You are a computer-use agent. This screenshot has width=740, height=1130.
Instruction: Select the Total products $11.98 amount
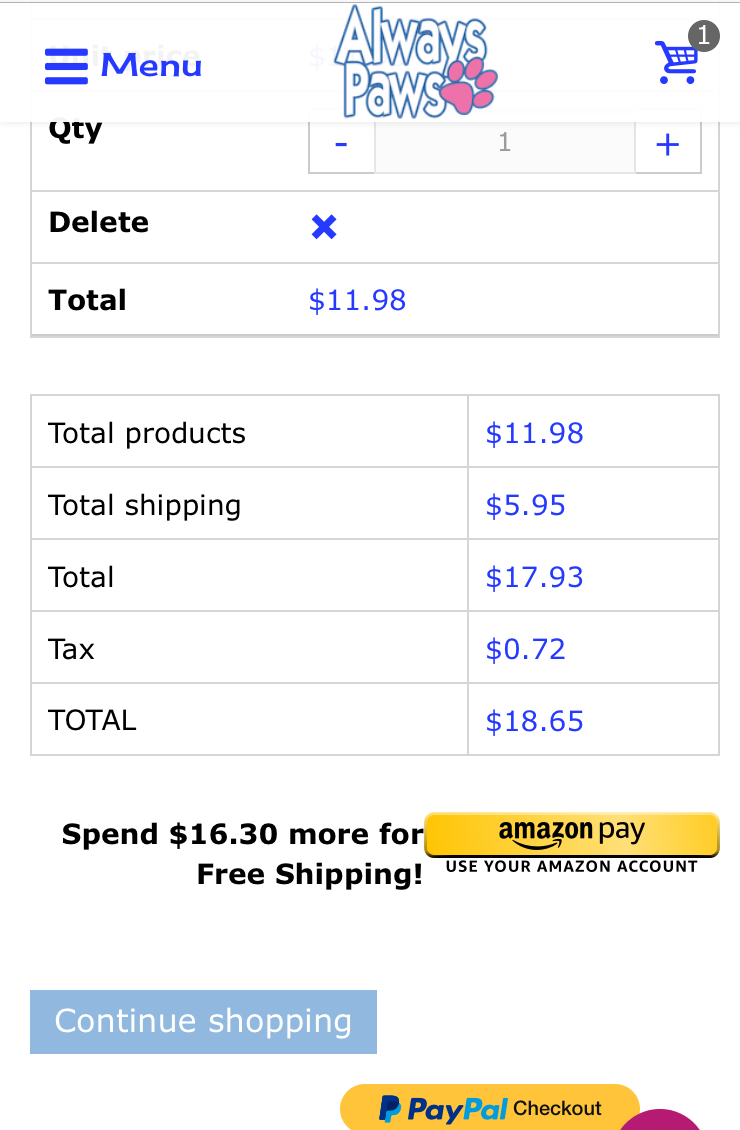pos(534,433)
